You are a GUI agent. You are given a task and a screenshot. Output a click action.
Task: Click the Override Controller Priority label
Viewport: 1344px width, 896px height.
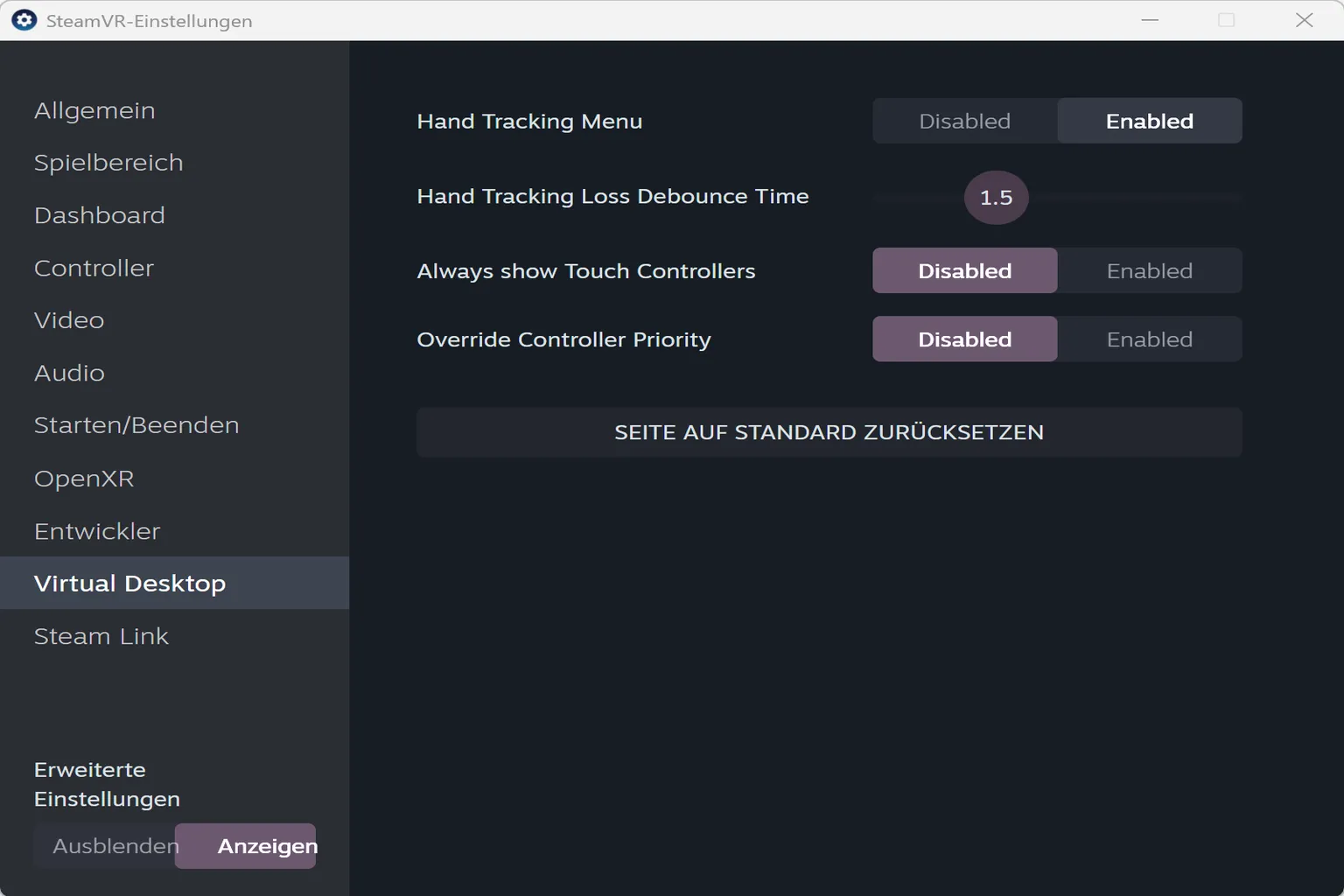click(563, 339)
